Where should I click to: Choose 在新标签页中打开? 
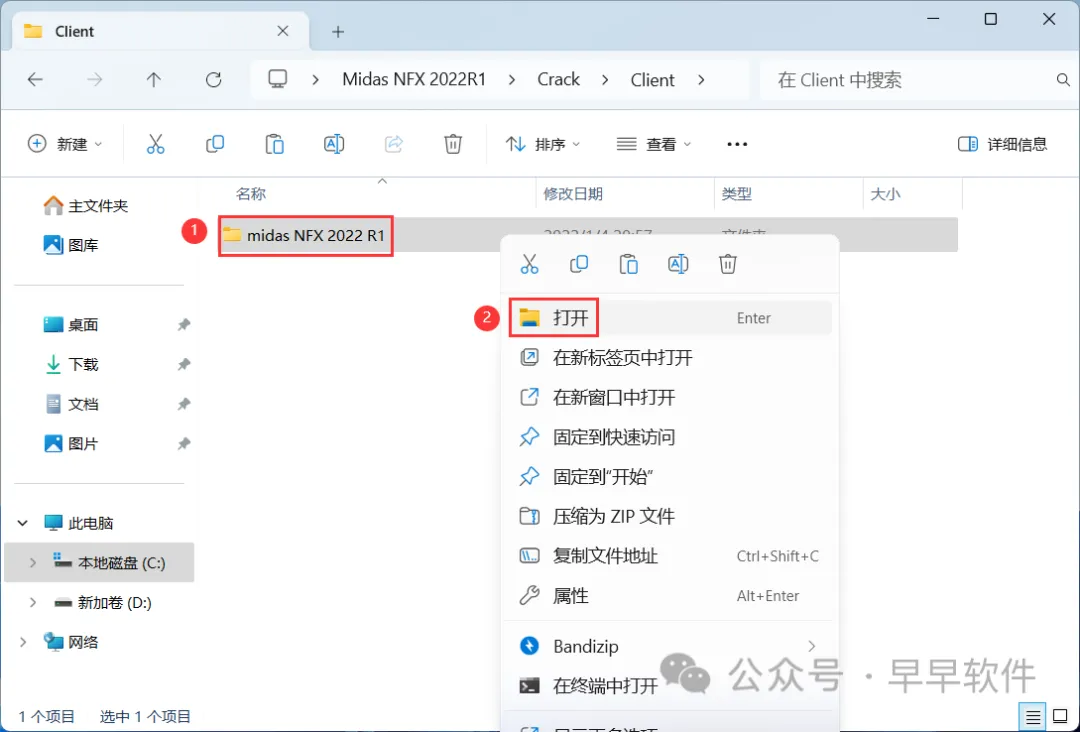point(670,357)
